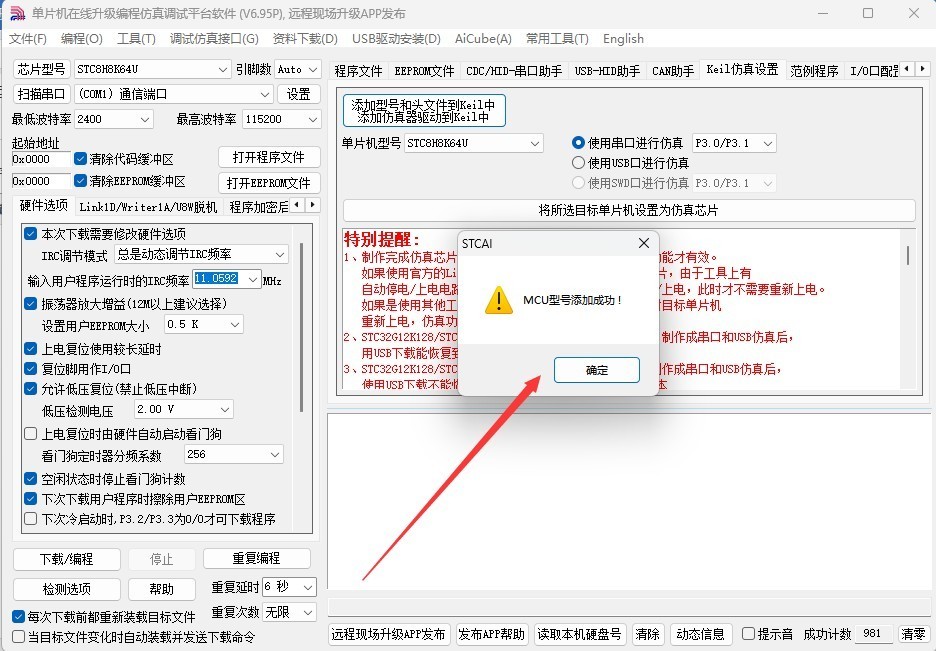Screen dimensions: 936x651
Task: Toggle 清除EEPROM缓冲区 checkbox
Action: [x=81, y=180]
